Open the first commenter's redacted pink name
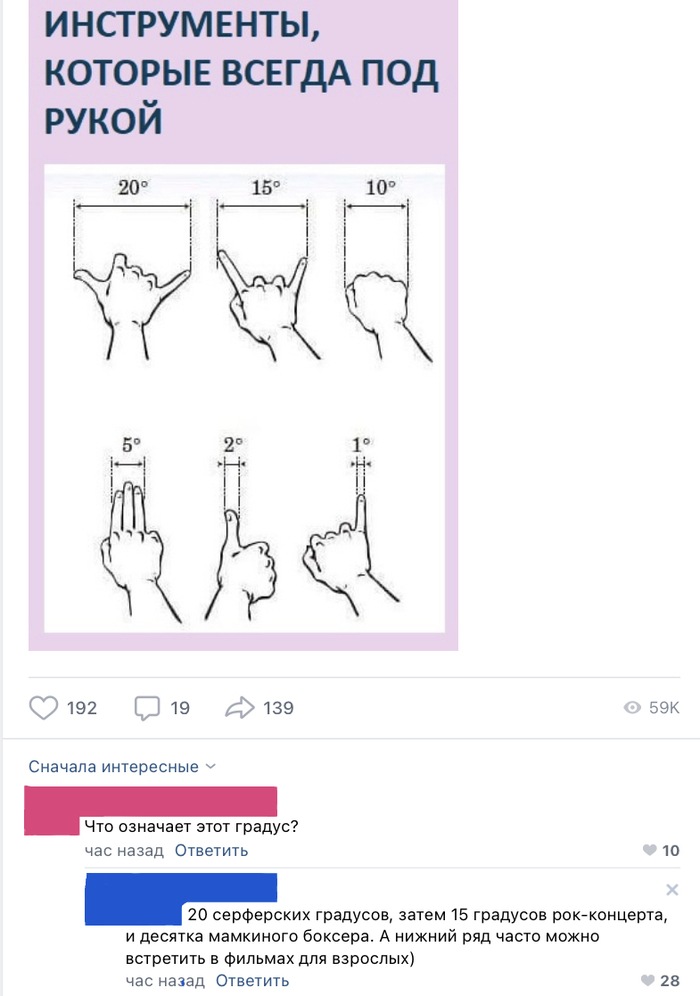The width and height of the screenshot is (700, 996). pyautogui.click(x=151, y=802)
